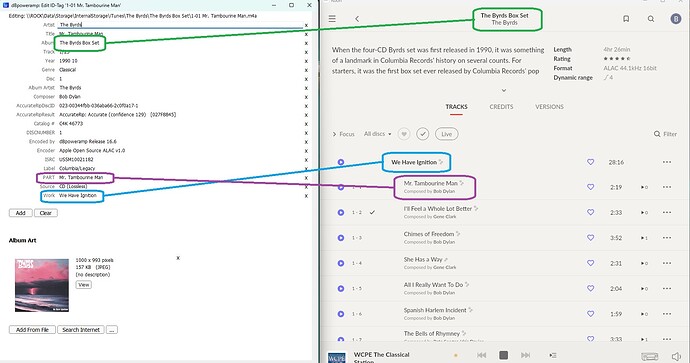Delete the Work tag with its X
This screenshot has width=690, height=363.
pos(306,196)
